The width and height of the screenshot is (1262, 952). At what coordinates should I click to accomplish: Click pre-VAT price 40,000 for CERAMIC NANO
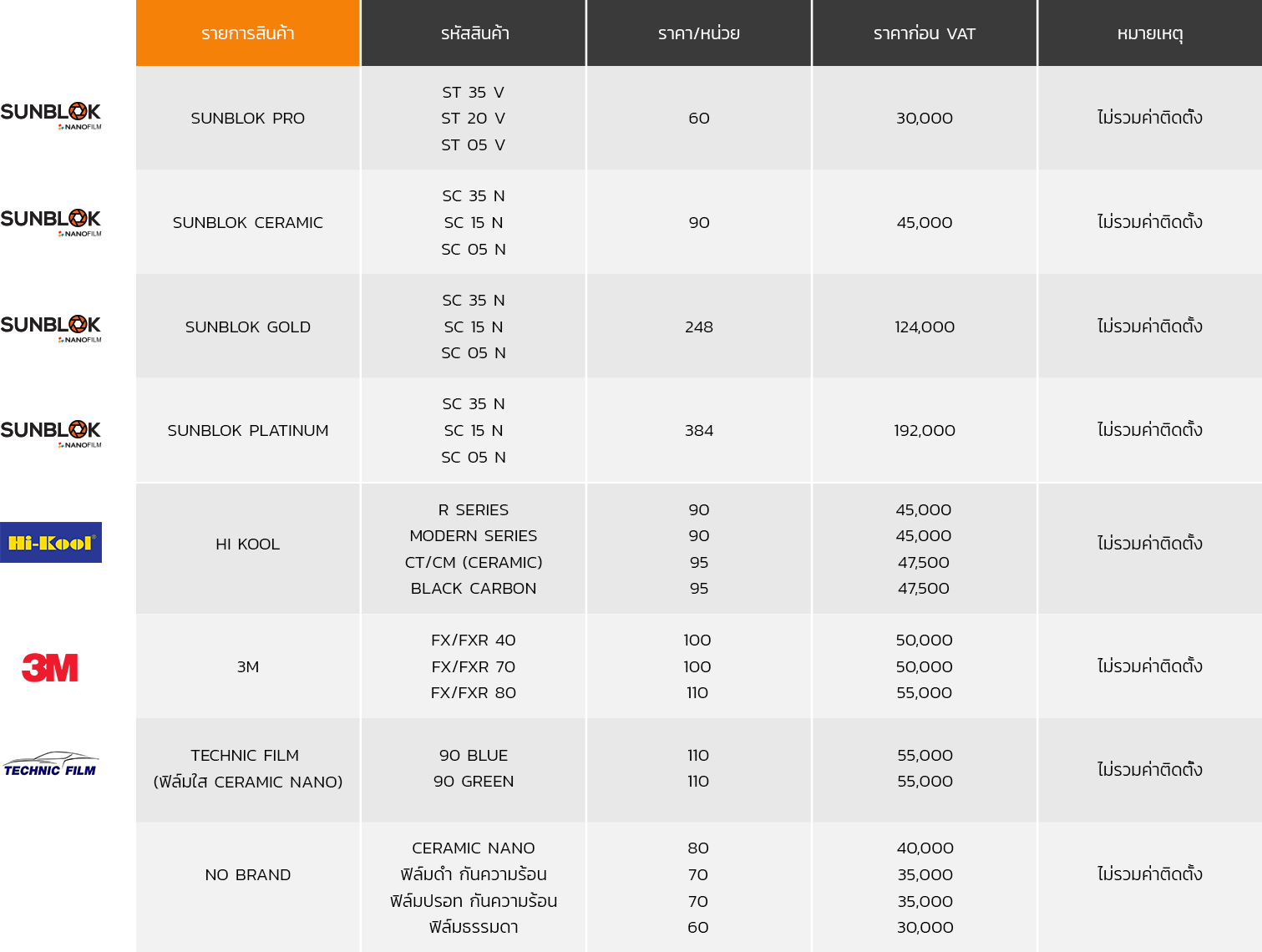pyautogui.click(x=925, y=848)
